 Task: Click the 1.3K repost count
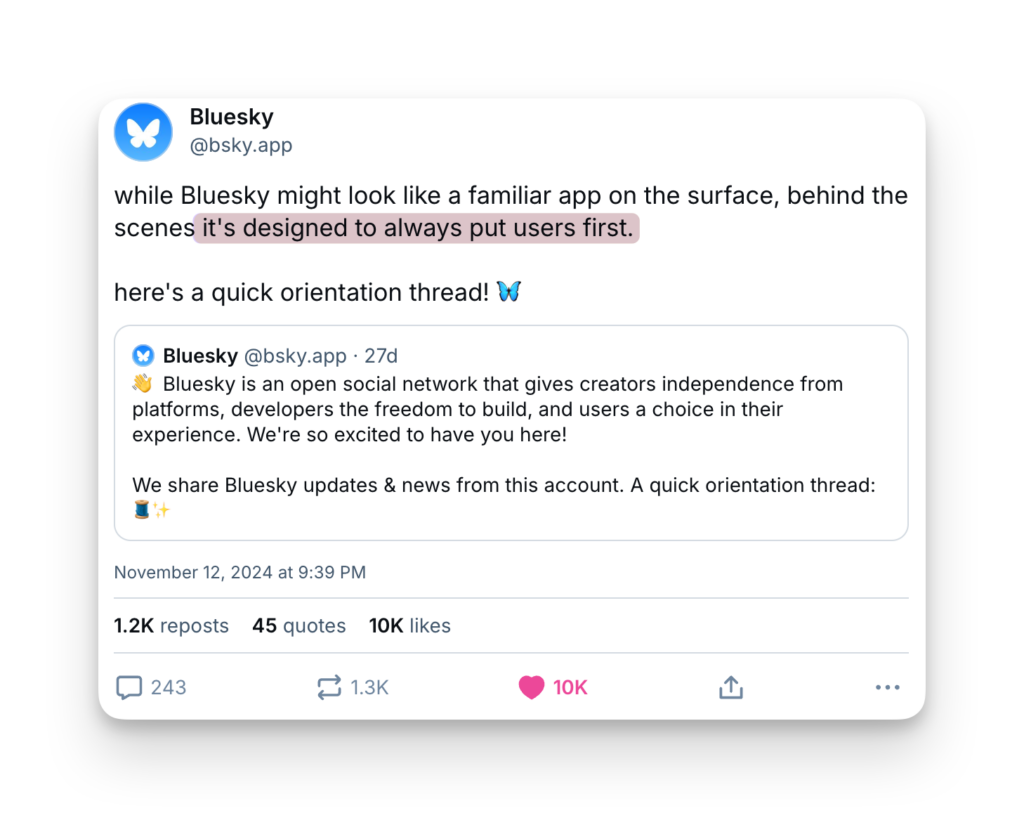[369, 688]
